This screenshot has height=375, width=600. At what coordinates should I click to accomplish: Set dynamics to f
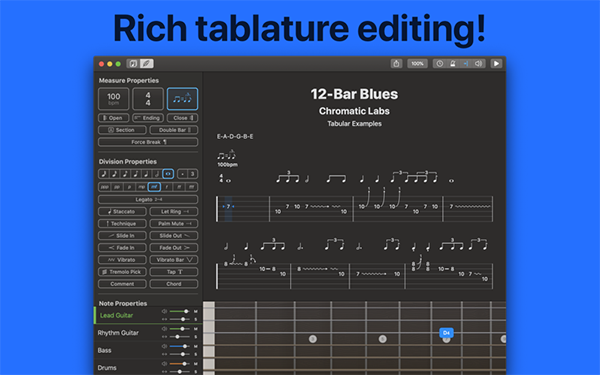tap(166, 187)
